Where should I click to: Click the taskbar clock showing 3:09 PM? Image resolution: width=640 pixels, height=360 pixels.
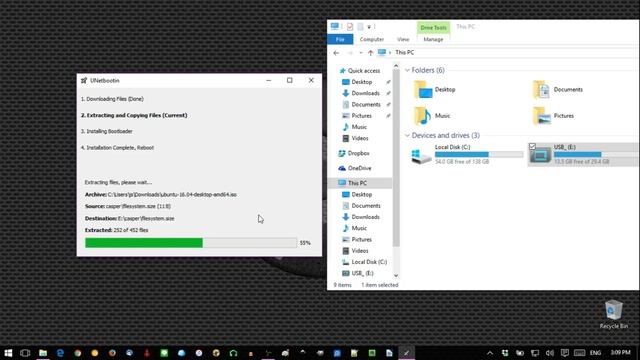tap(620, 352)
